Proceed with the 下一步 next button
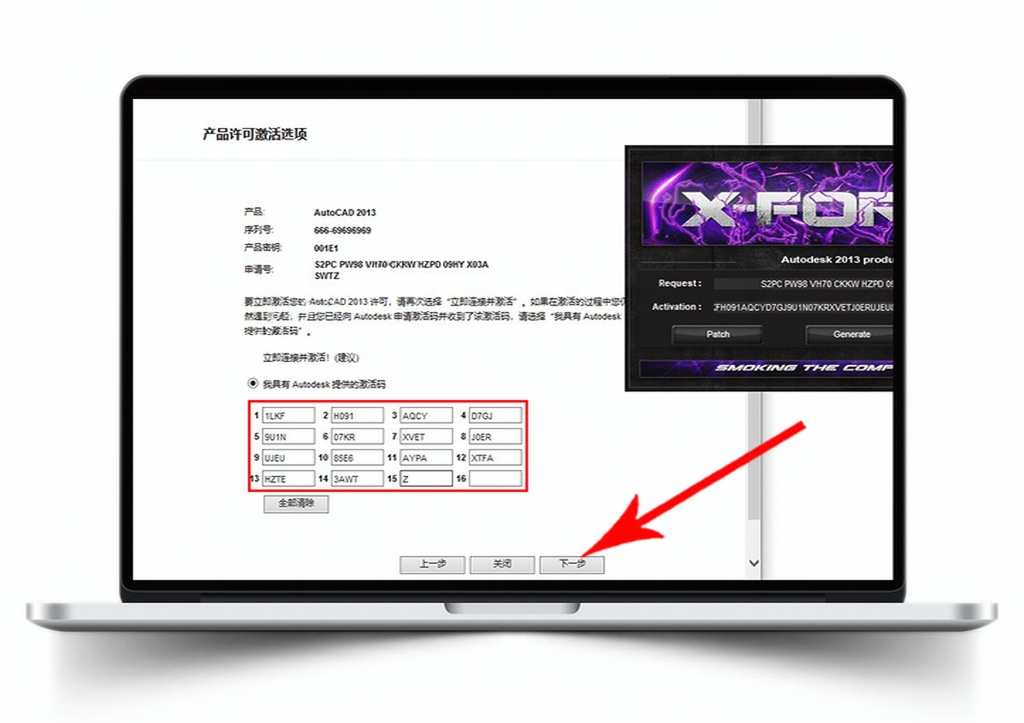 tap(572, 564)
